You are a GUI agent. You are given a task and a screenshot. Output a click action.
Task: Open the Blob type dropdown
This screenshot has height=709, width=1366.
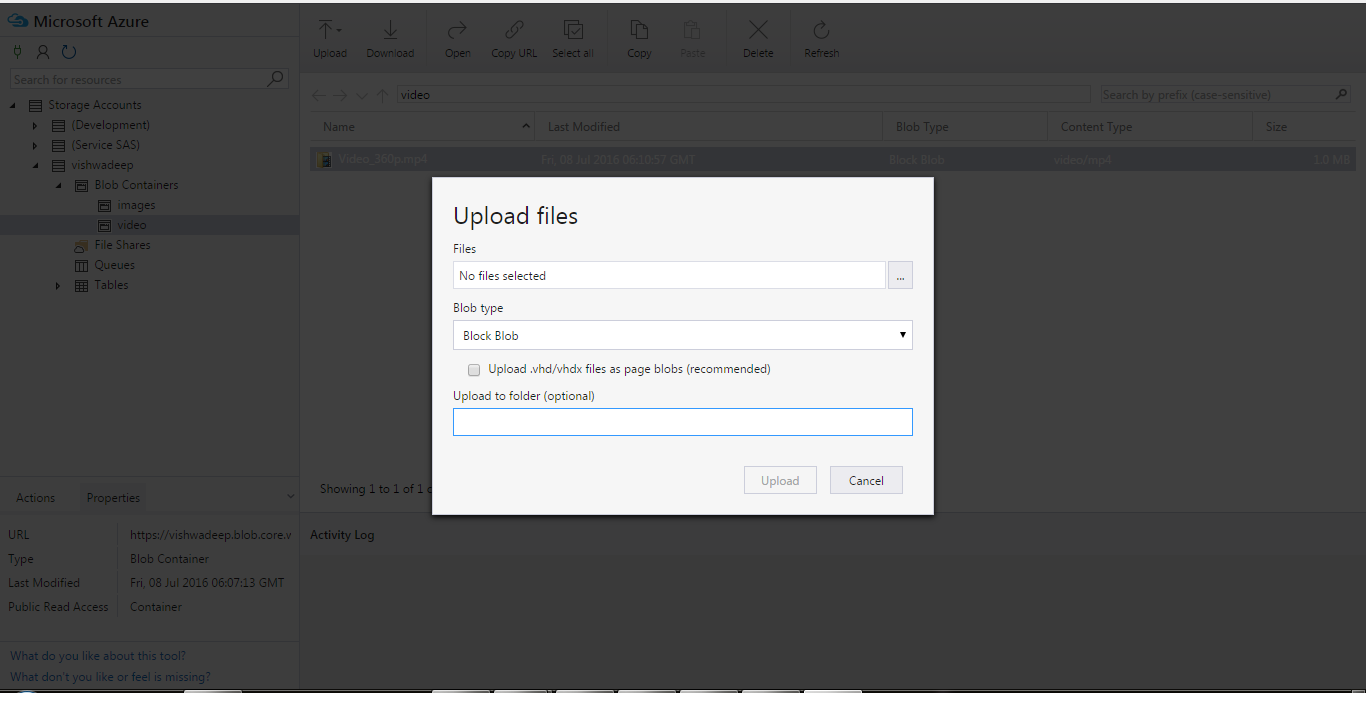[683, 335]
